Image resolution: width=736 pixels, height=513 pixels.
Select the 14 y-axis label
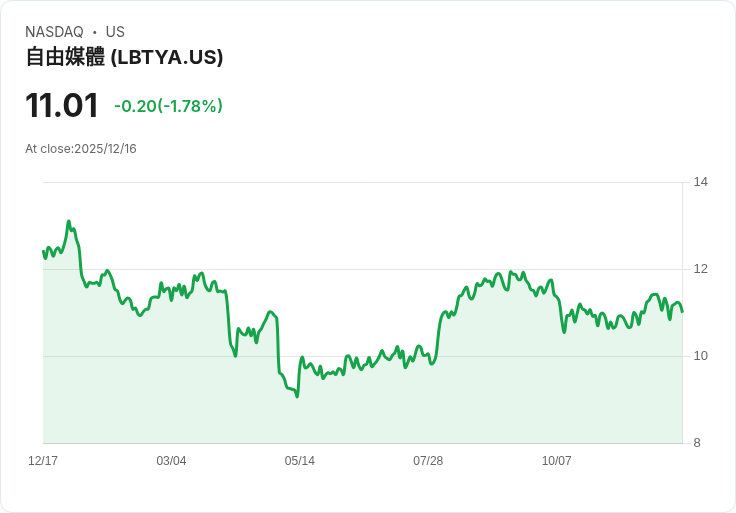point(701,182)
